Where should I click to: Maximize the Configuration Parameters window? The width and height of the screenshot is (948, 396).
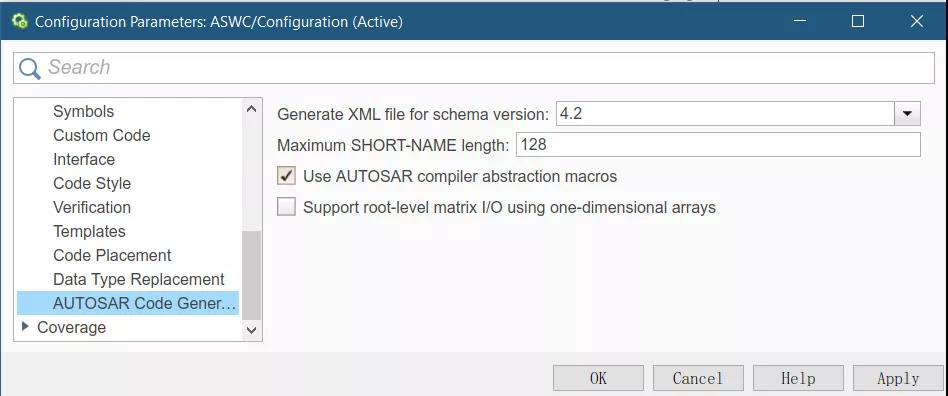pyautogui.click(x=858, y=21)
